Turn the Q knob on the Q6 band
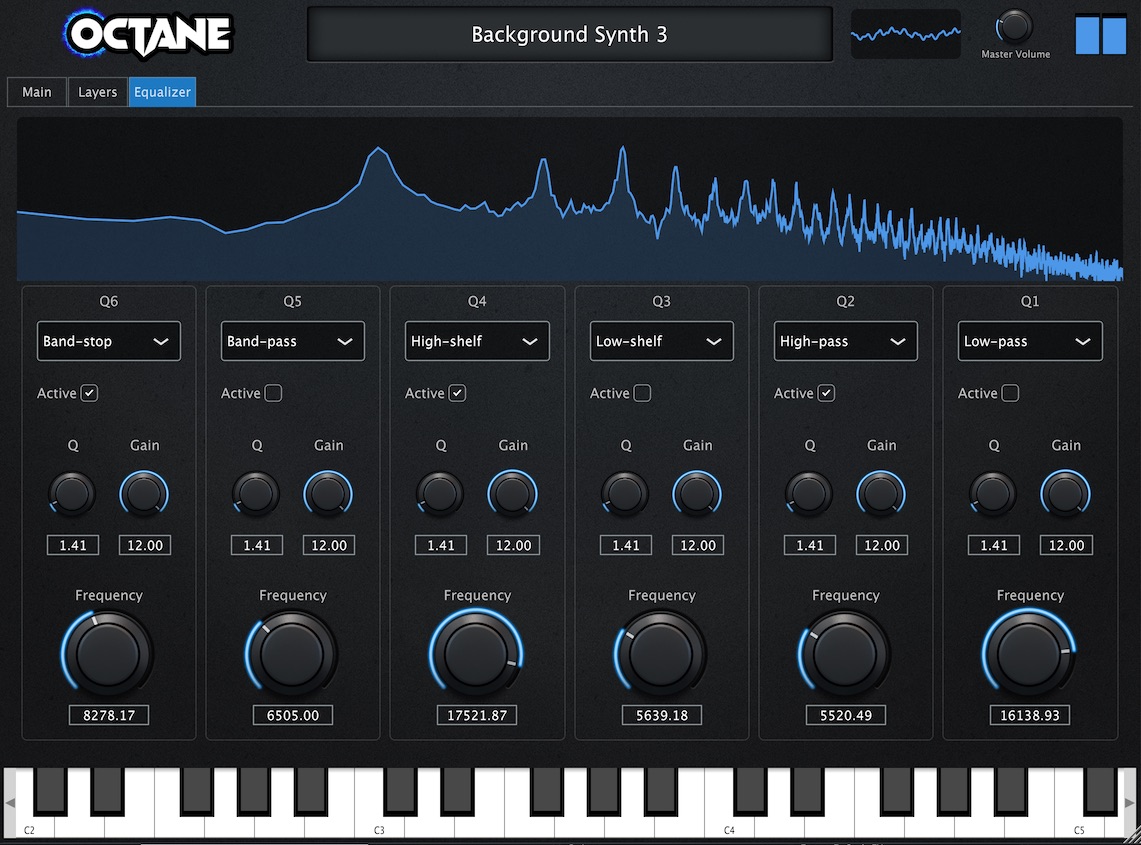Screen dimensions: 1141x845 coord(71,492)
